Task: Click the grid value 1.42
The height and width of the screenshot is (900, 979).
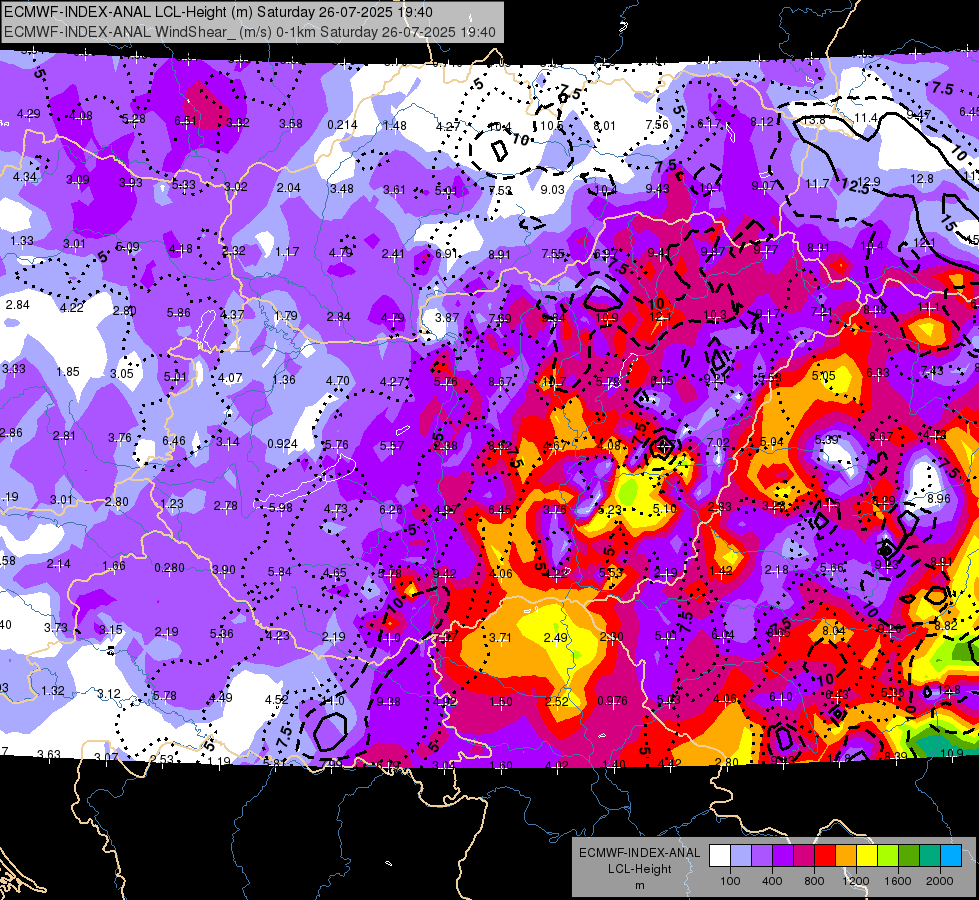Action: click(x=721, y=570)
